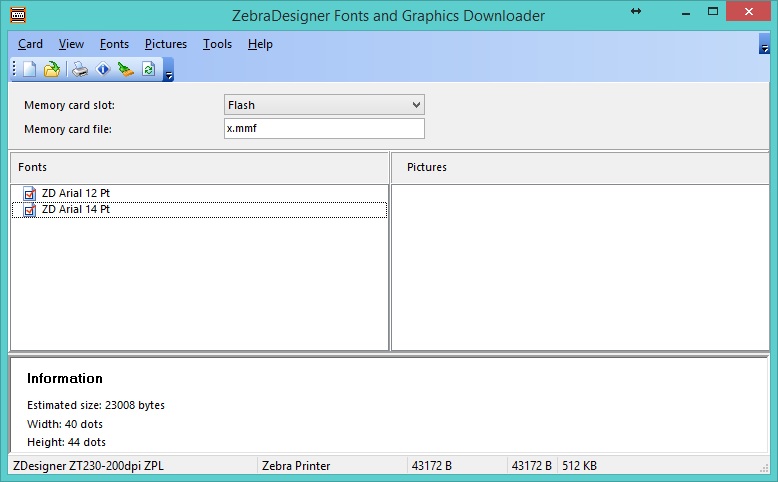
Task: Open the Pictures menu
Action: [x=166, y=44]
